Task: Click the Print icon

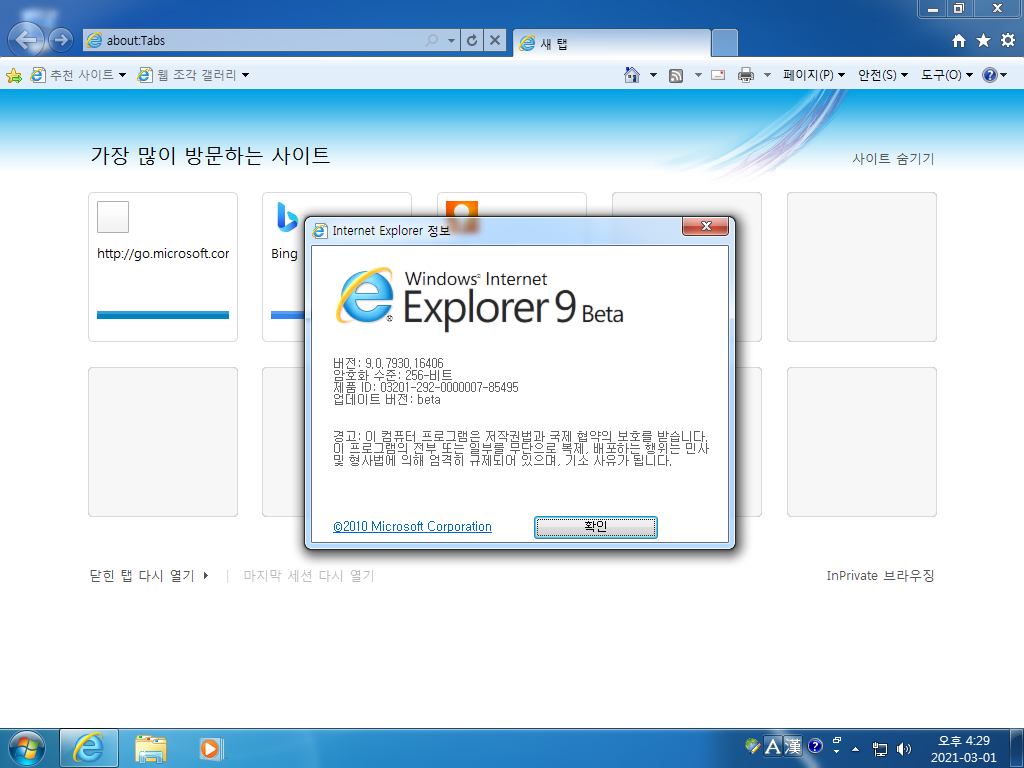Action: click(x=746, y=75)
